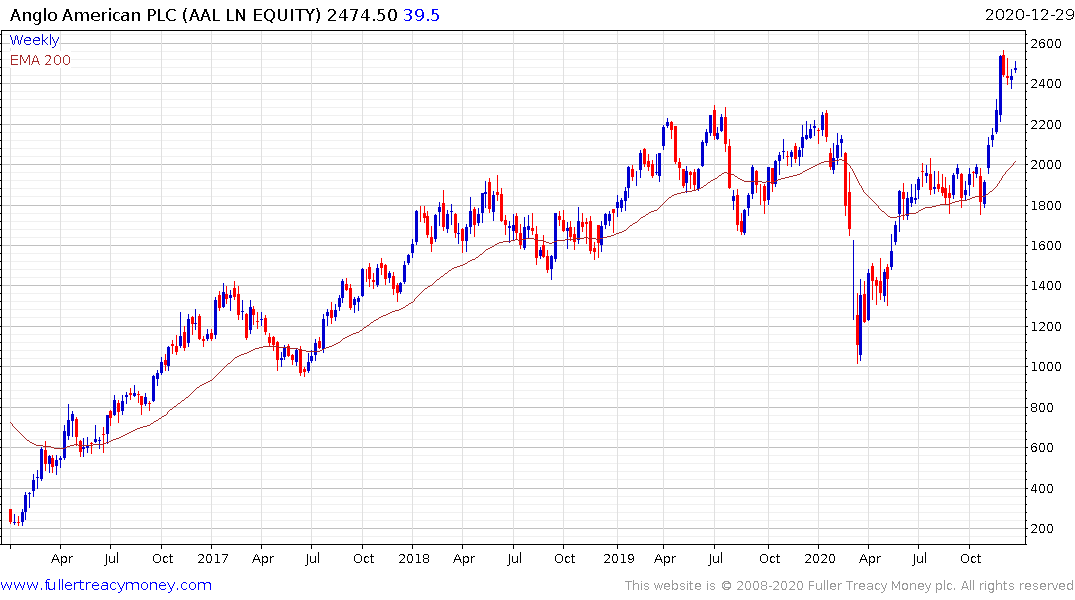The width and height of the screenshot is (1075, 600).
Task: Open the www.fullertreacymoney.com link
Action: [106, 585]
